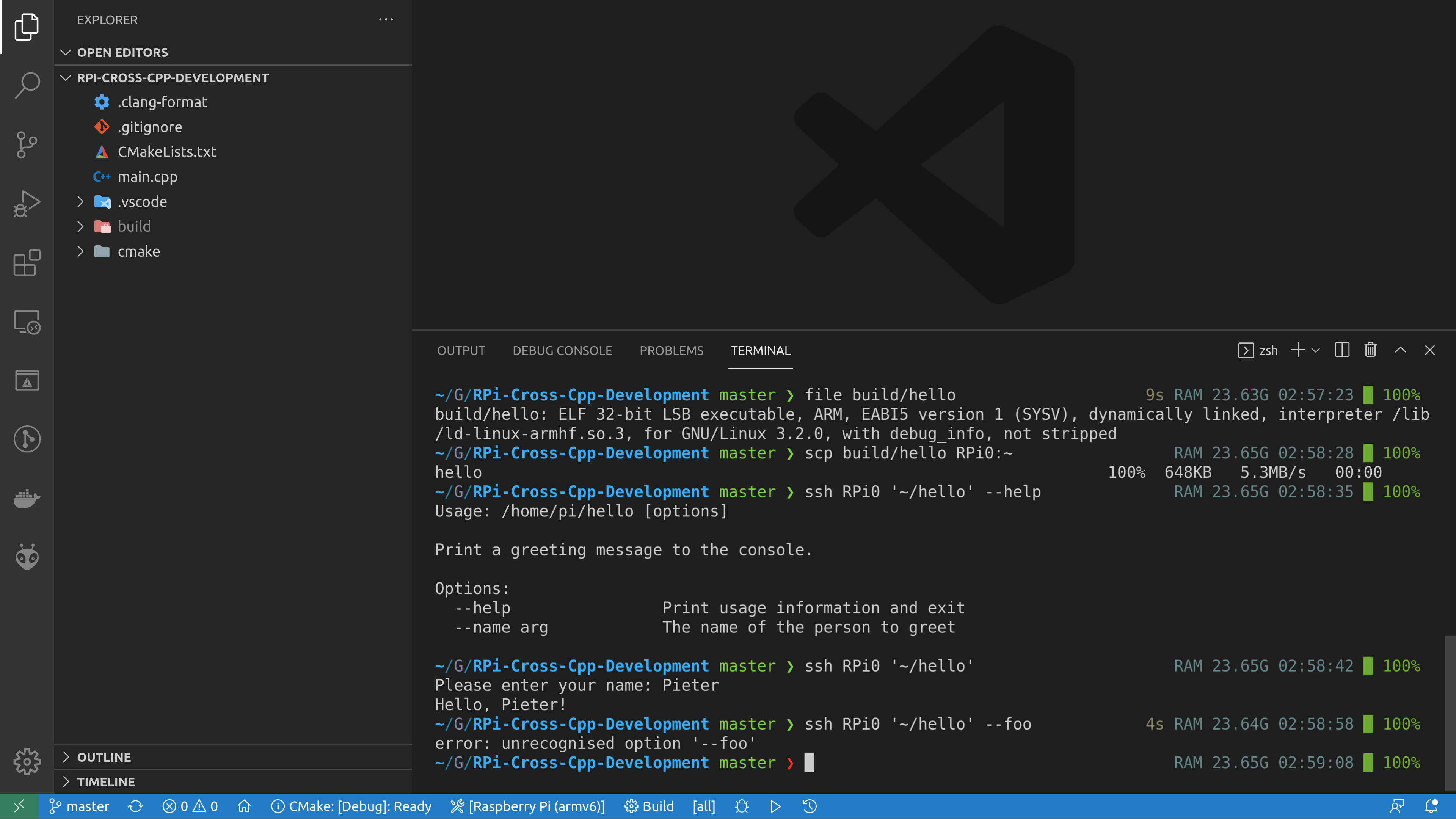The image size is (1456, 819).
Task: Click 'Hello, Pieter!' output line in terminal
Action: (501, 704)
